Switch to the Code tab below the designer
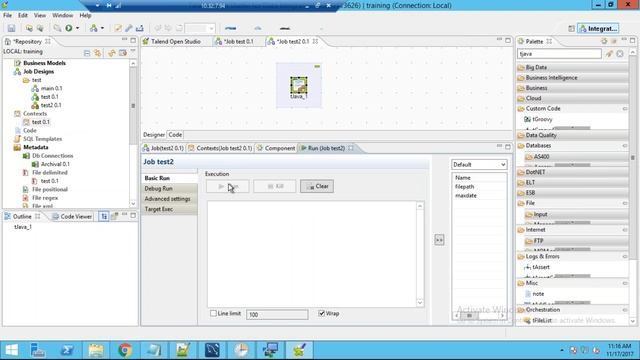This screenshot has height=360, width=640. 175,135
